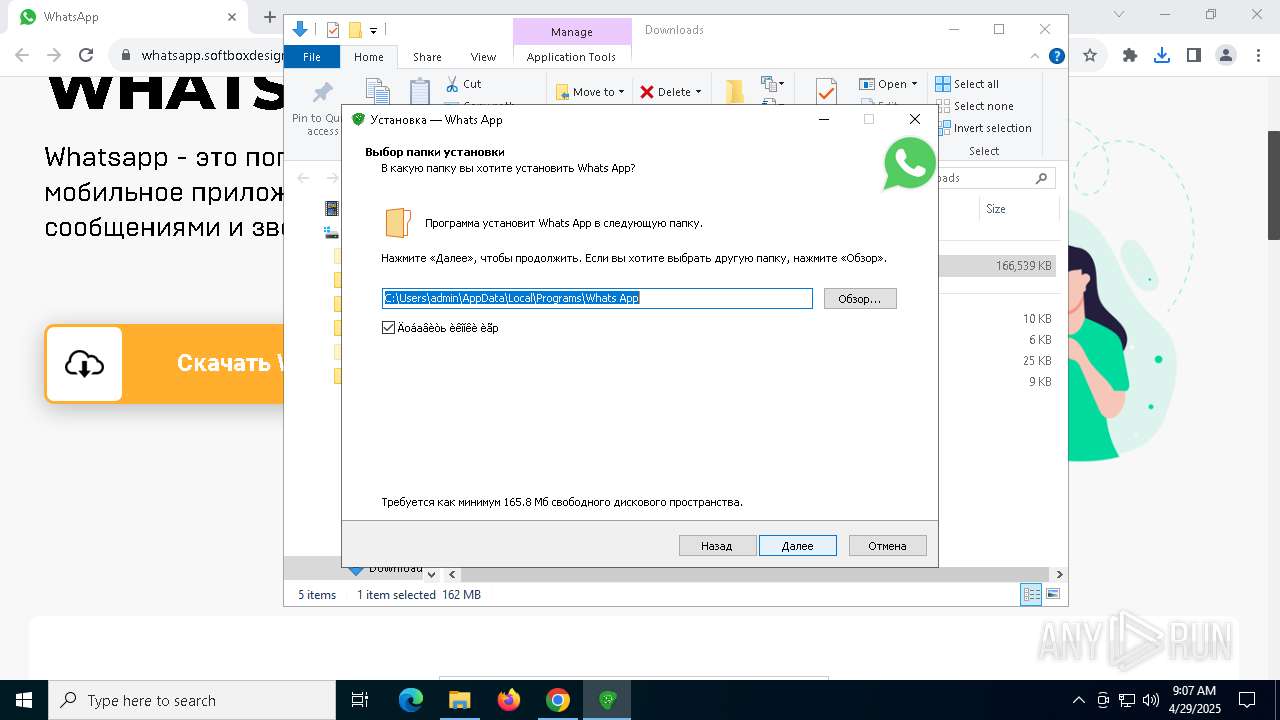Open the New item dropdown icon
This screenshot has width=1280, height=720.
[772, 84]
